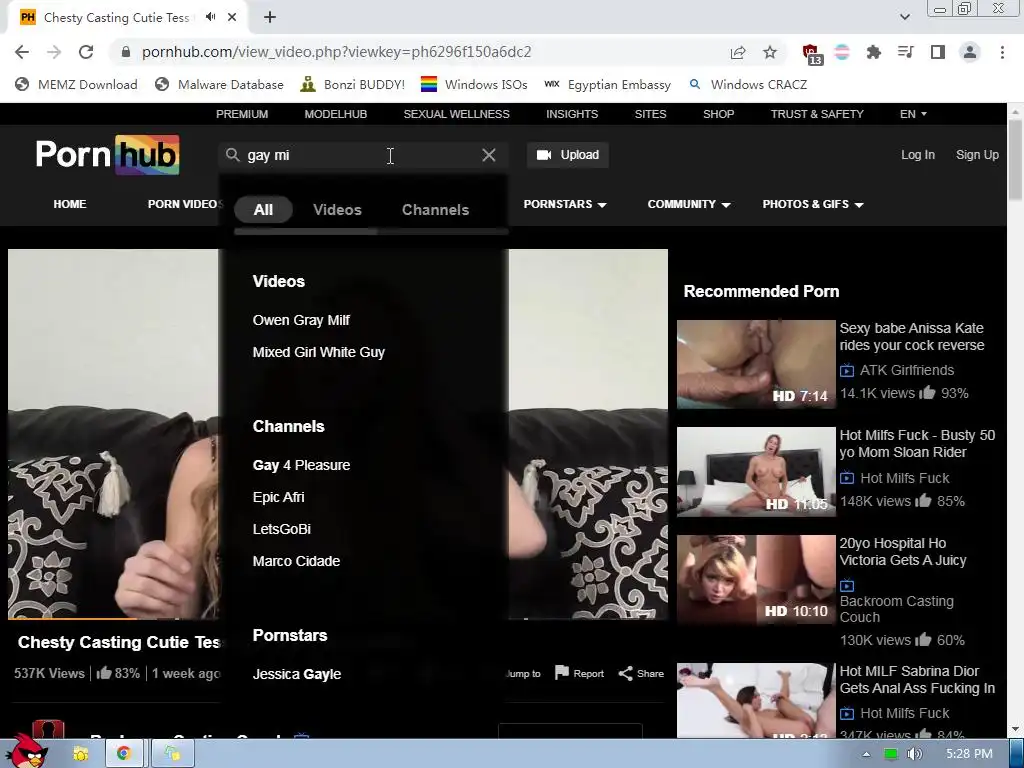Open the ATK Girlfriends channel icon
The image size is (1024, 768).
(847, 370)
